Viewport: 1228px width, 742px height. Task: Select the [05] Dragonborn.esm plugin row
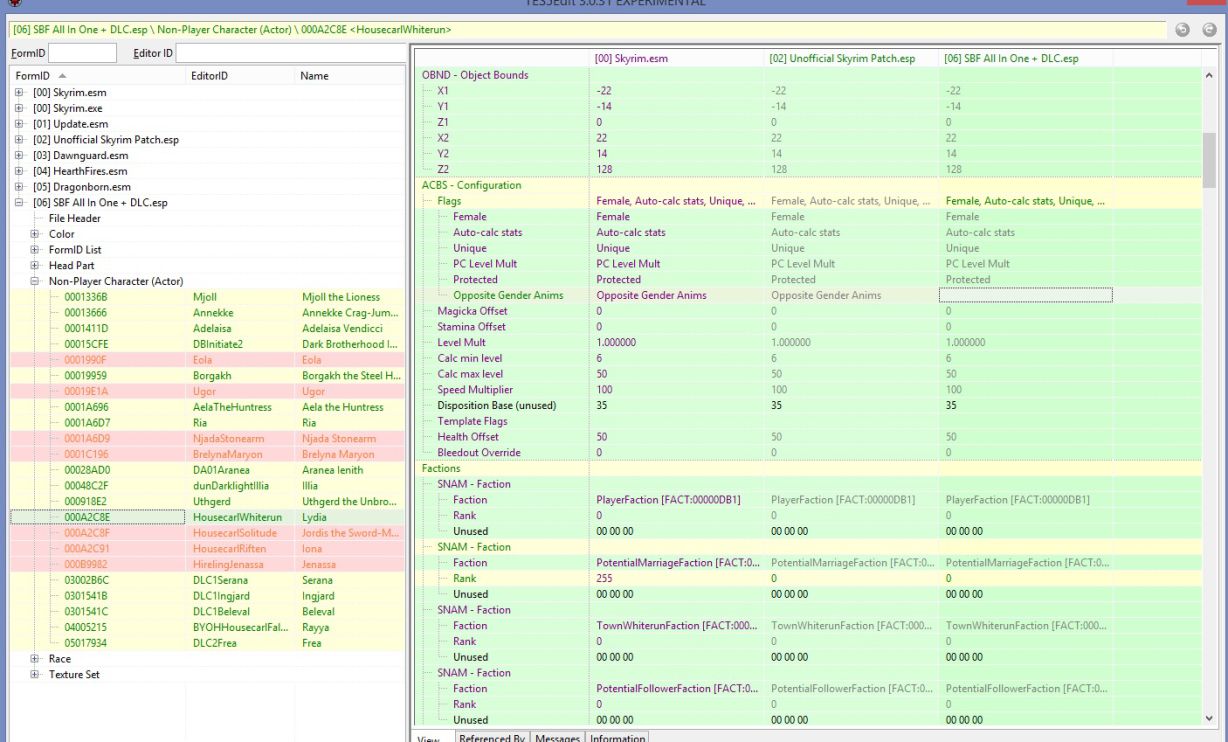(x=82, y=187)
